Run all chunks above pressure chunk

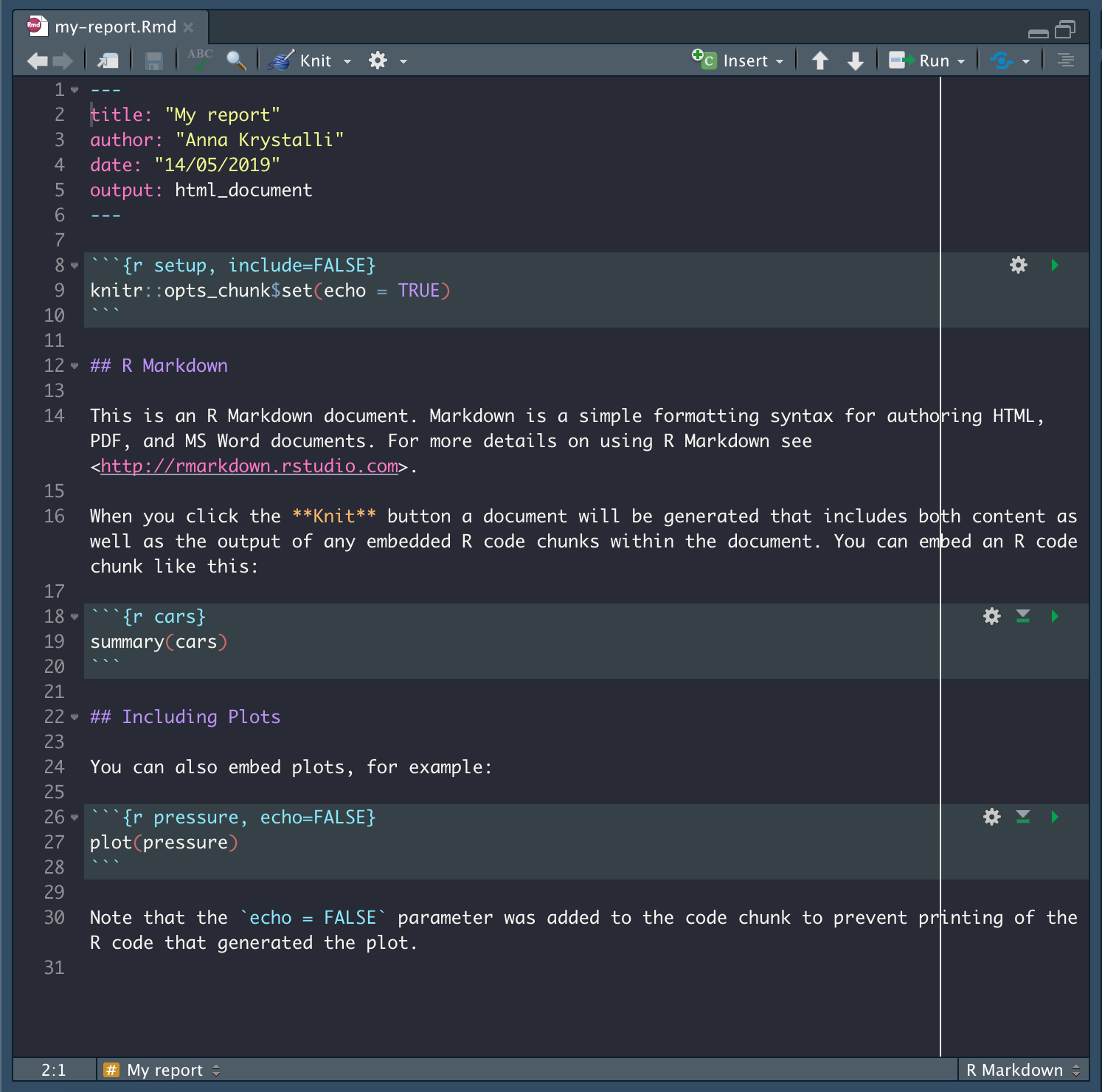(x=1023, y=817)
